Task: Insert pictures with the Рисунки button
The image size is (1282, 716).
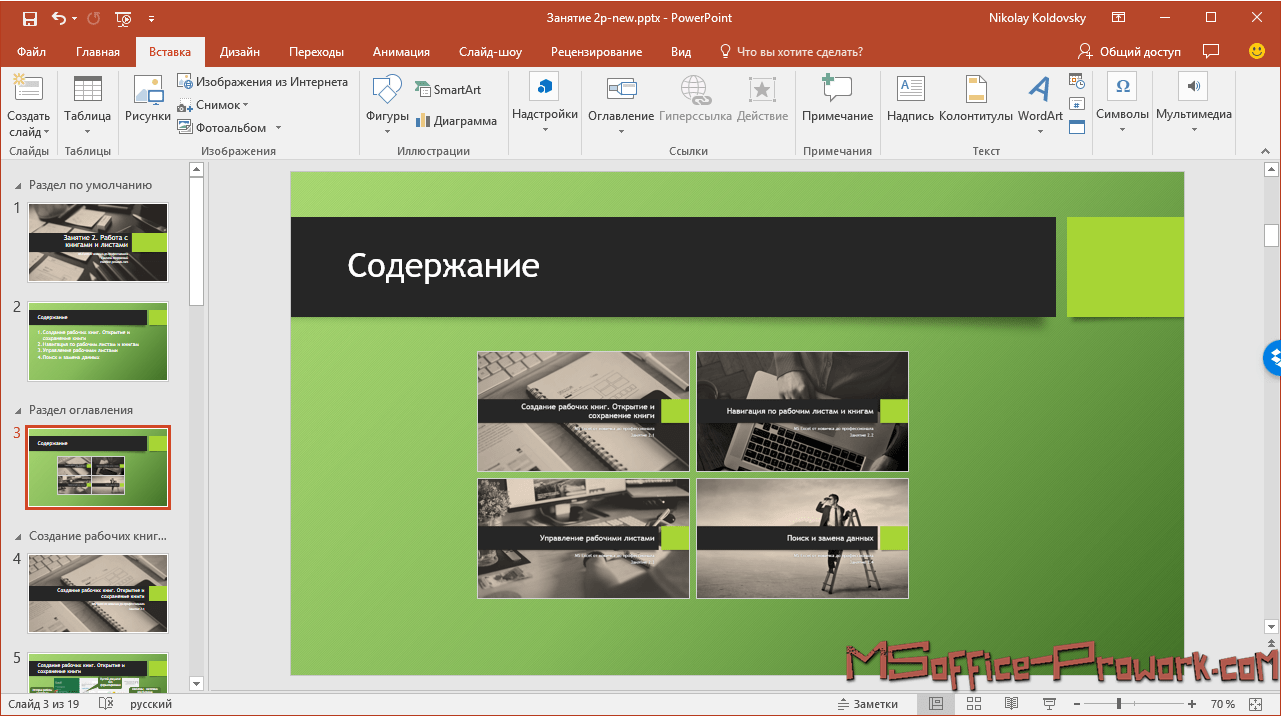Action: click(148, 98)
